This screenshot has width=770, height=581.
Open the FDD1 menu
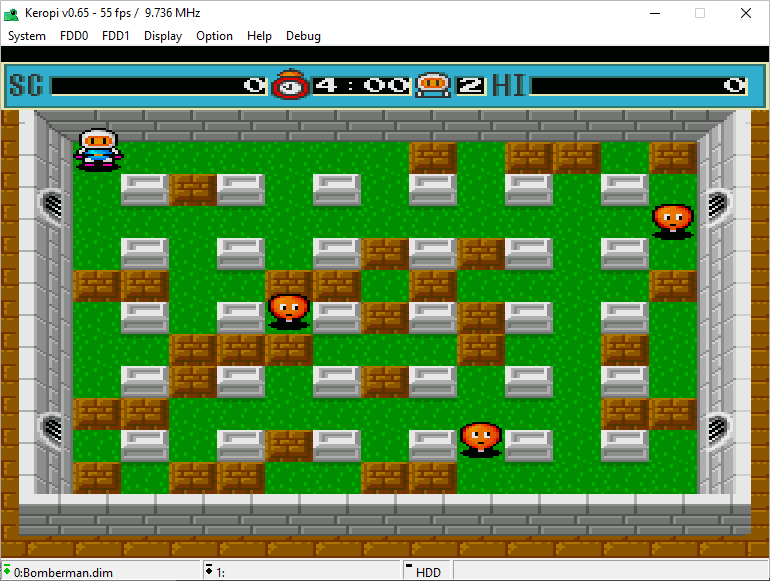pyautogui.click(x=115, y=36)
